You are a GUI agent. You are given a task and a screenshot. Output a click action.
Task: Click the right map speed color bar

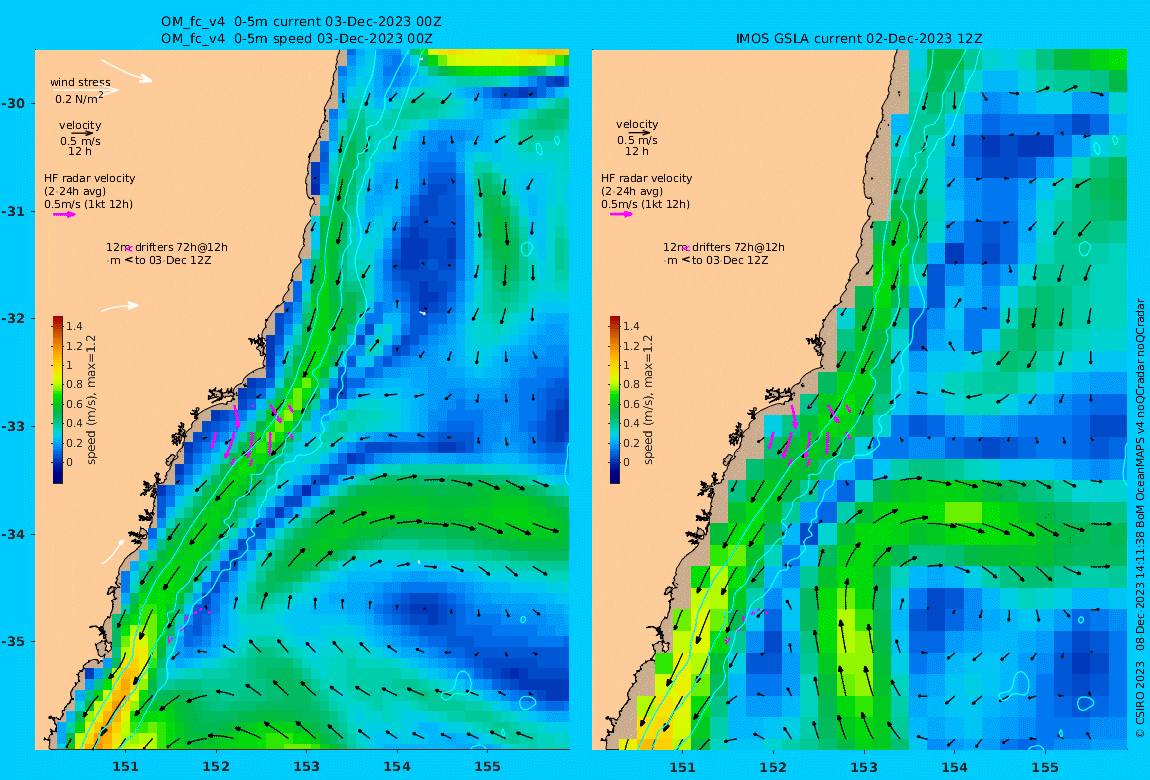point(615,400)
